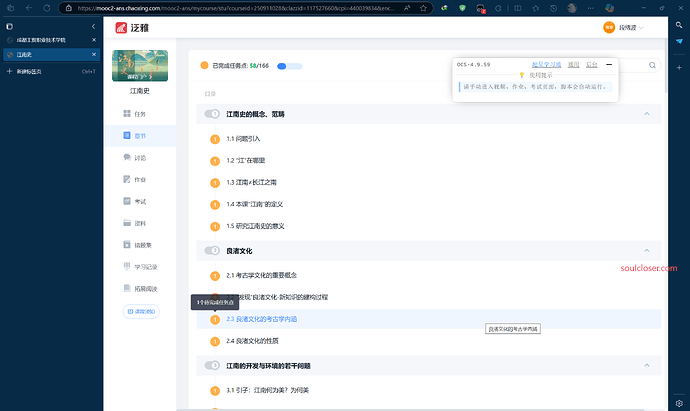Click chapter 1 number pill beside 江南史的概念、范畴
The height and width of the screenshot is (411, 690).
(212, 114)
